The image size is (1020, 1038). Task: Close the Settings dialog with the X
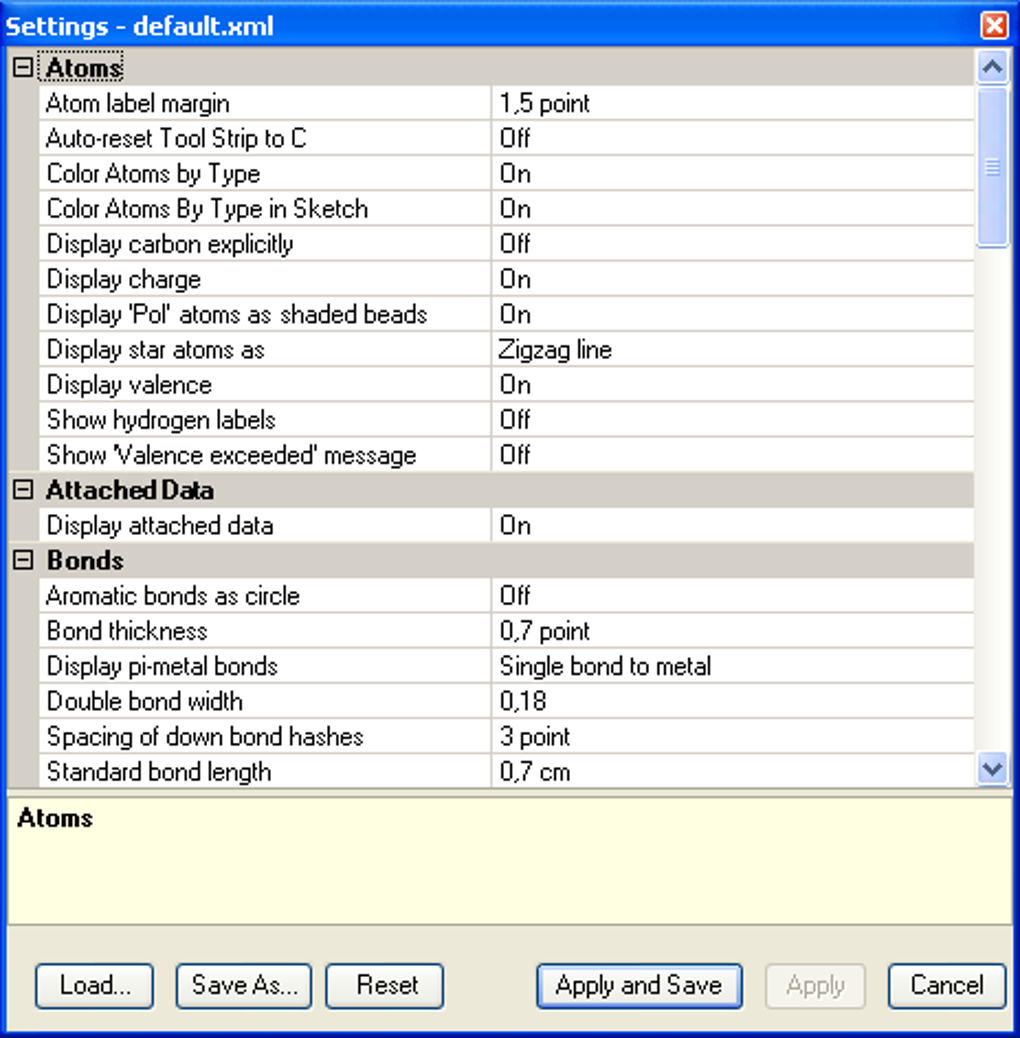click(994, 26)
